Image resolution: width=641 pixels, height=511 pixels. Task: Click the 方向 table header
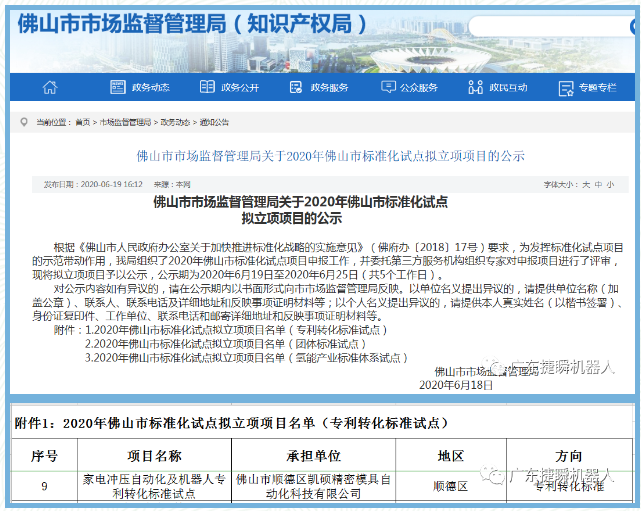[x=569, y=456]
